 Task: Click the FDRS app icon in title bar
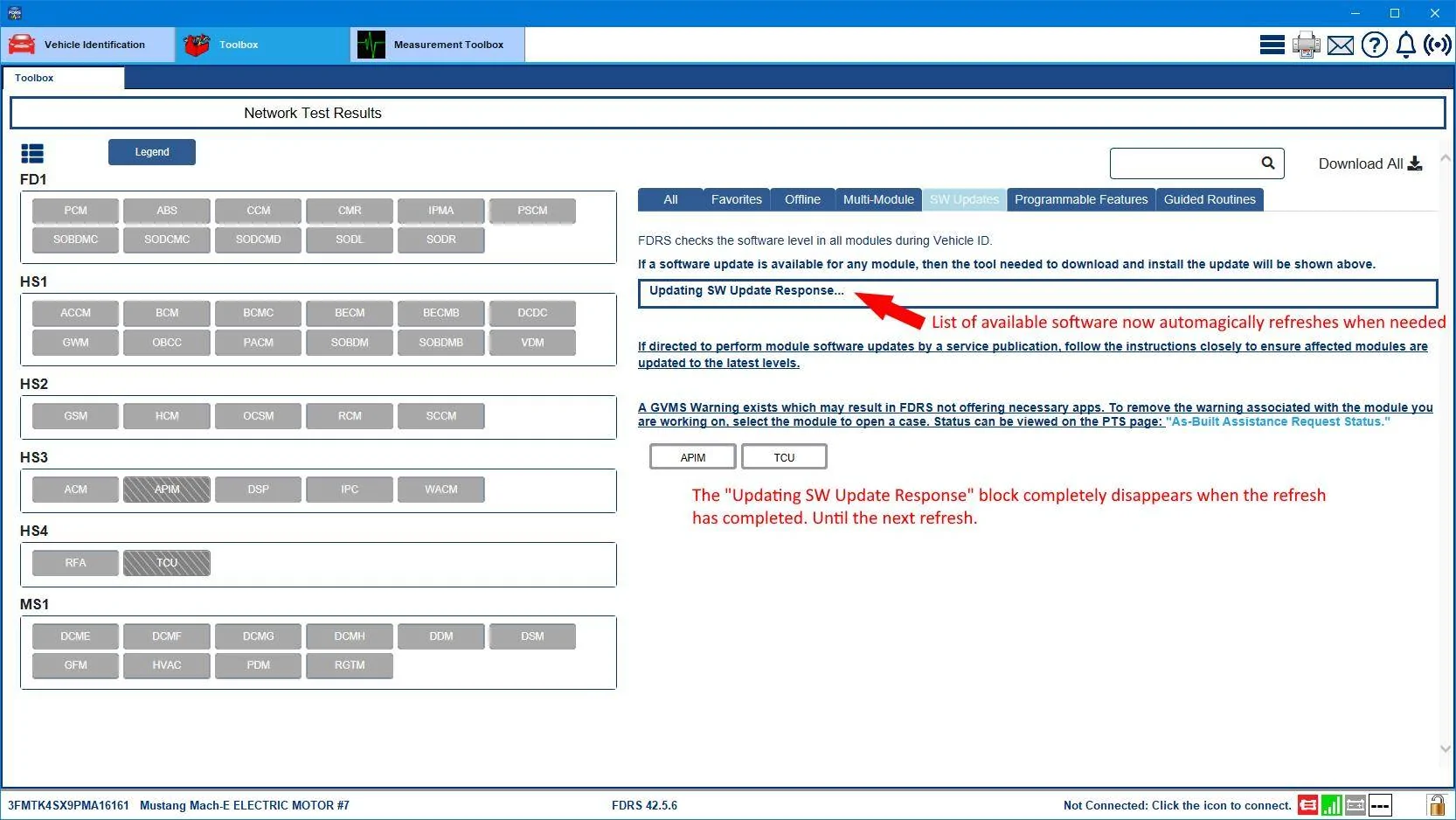(14, 13)
